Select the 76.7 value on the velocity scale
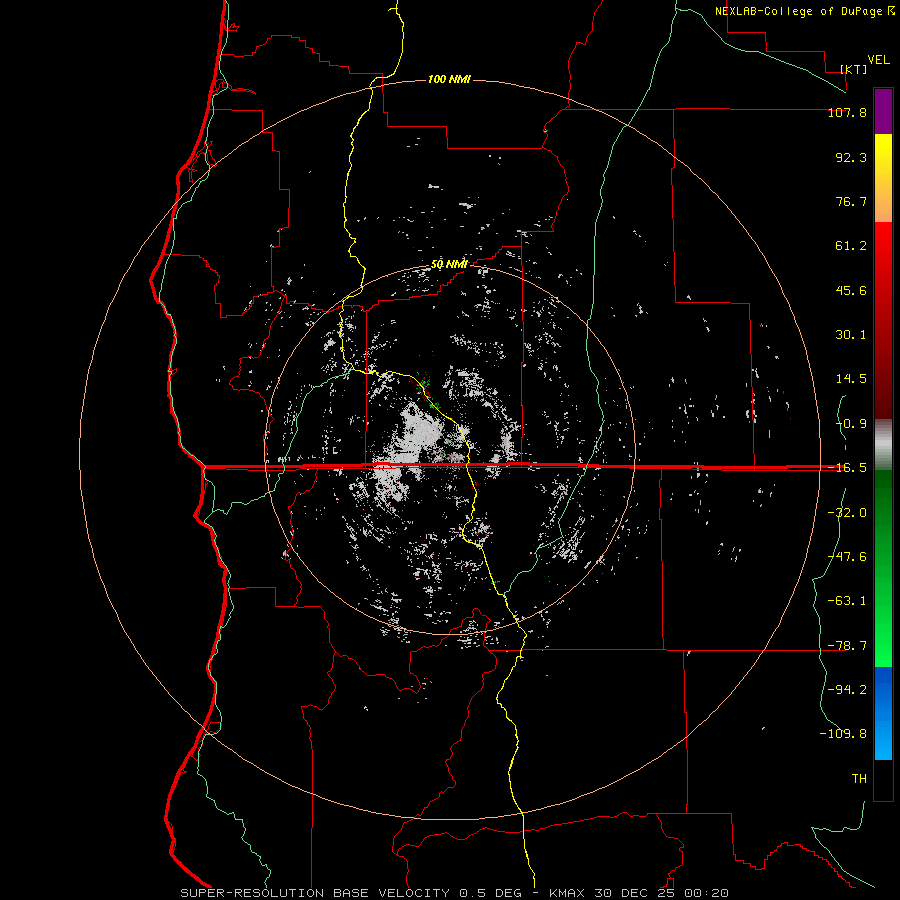The image size is (900, 900). coord(851,201)
